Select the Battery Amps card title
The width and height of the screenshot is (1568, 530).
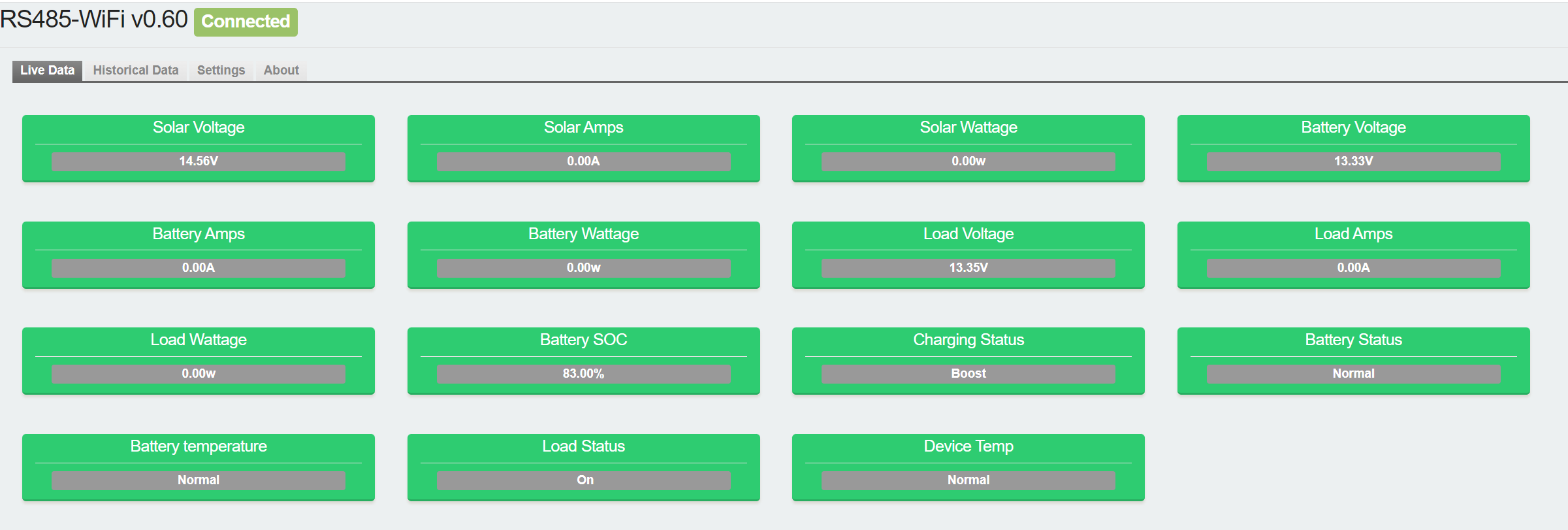coord(199,234)
